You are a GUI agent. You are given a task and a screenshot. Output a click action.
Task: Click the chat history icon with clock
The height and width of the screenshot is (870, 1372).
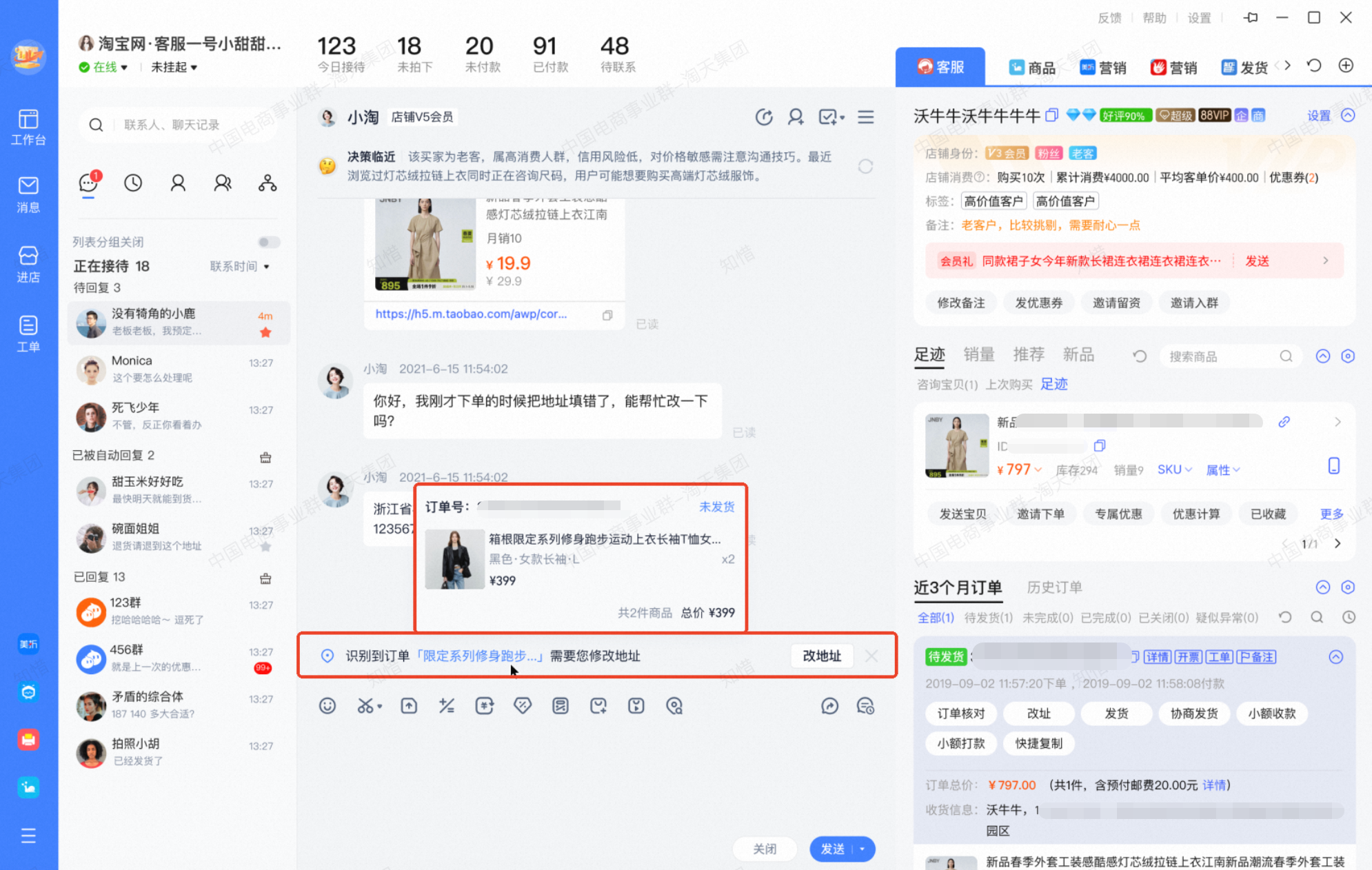(x=865, y=705)
